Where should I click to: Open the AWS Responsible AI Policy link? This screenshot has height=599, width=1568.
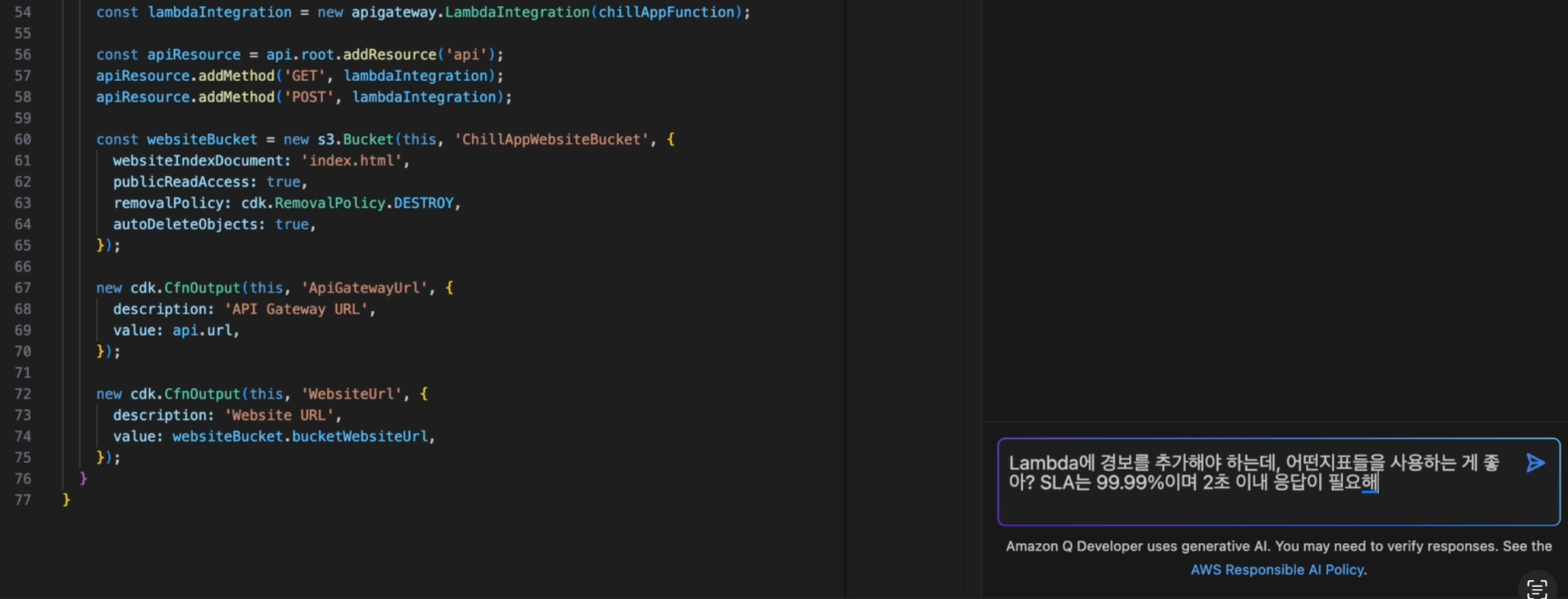(x=1277, y=570)
